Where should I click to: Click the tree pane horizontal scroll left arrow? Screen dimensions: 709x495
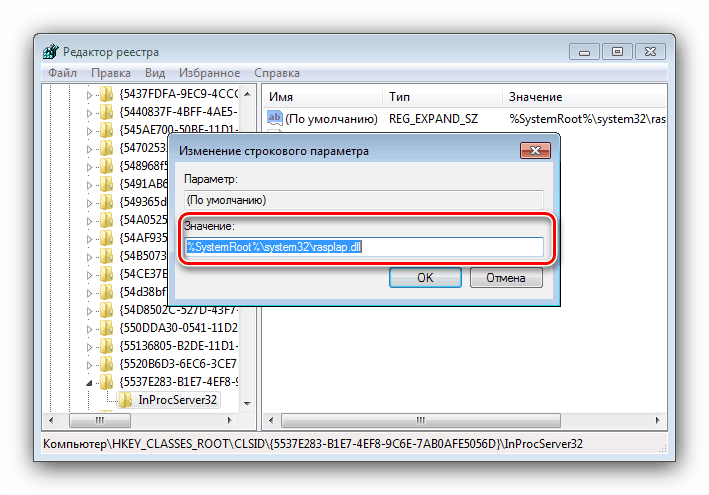click(x=51, y=420)
